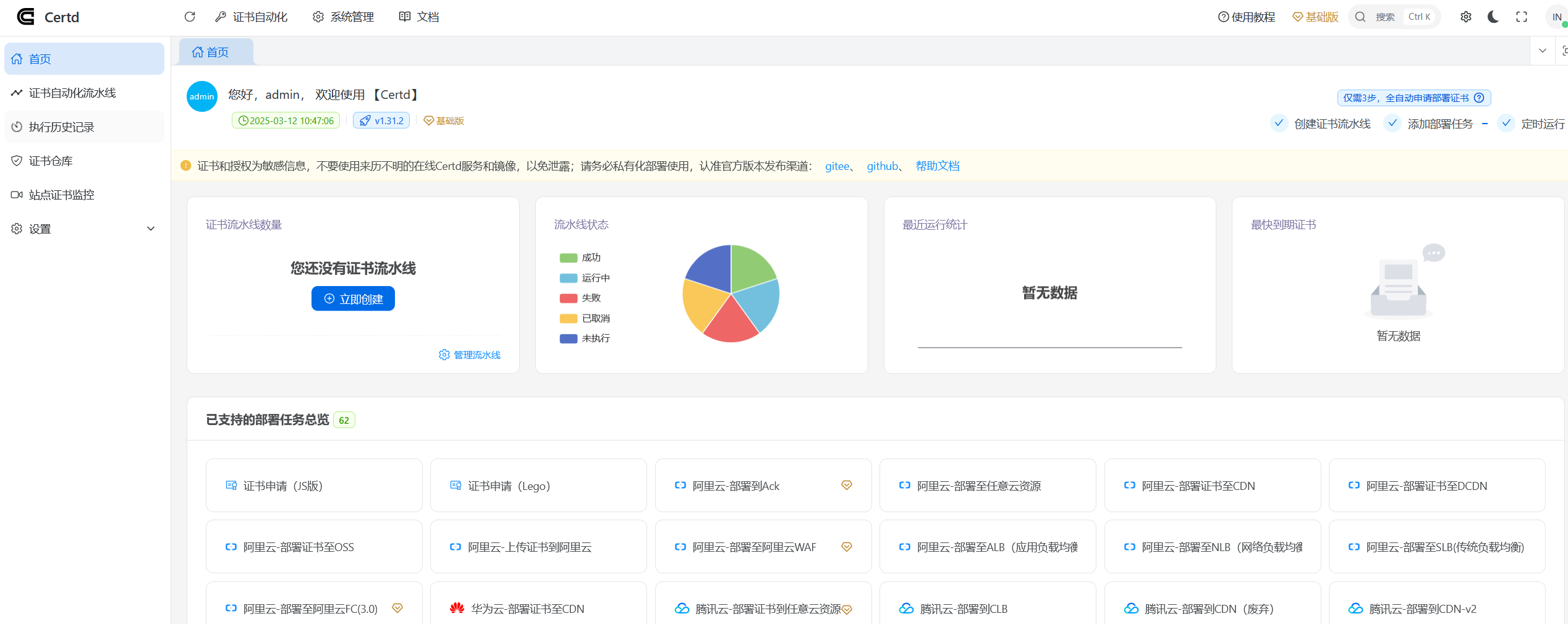Click certificate icon on 证书申请（JS版）
The image size is (1568, 624).
[x=231, y=486]
